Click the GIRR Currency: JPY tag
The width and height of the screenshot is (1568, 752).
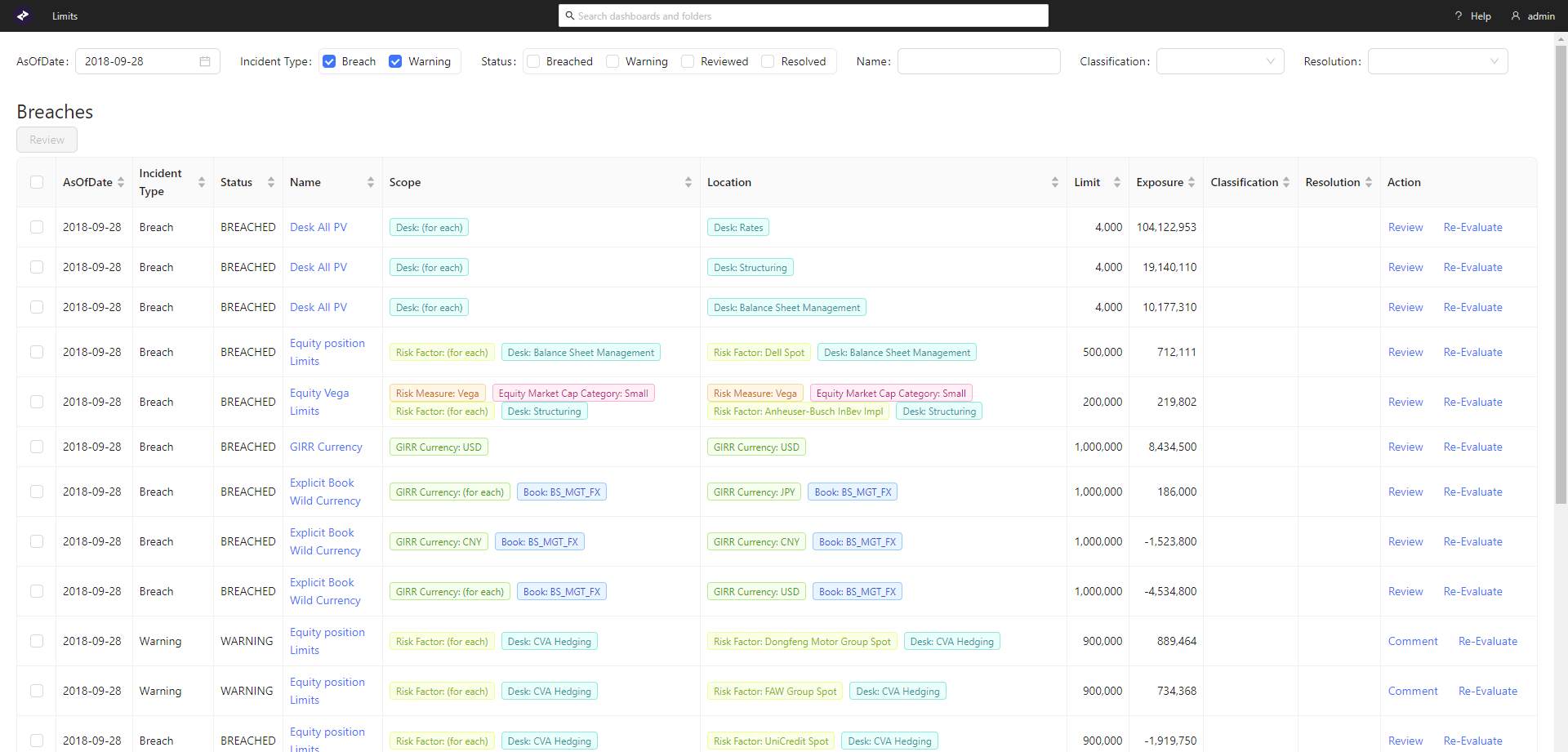[x=754, y=492]
